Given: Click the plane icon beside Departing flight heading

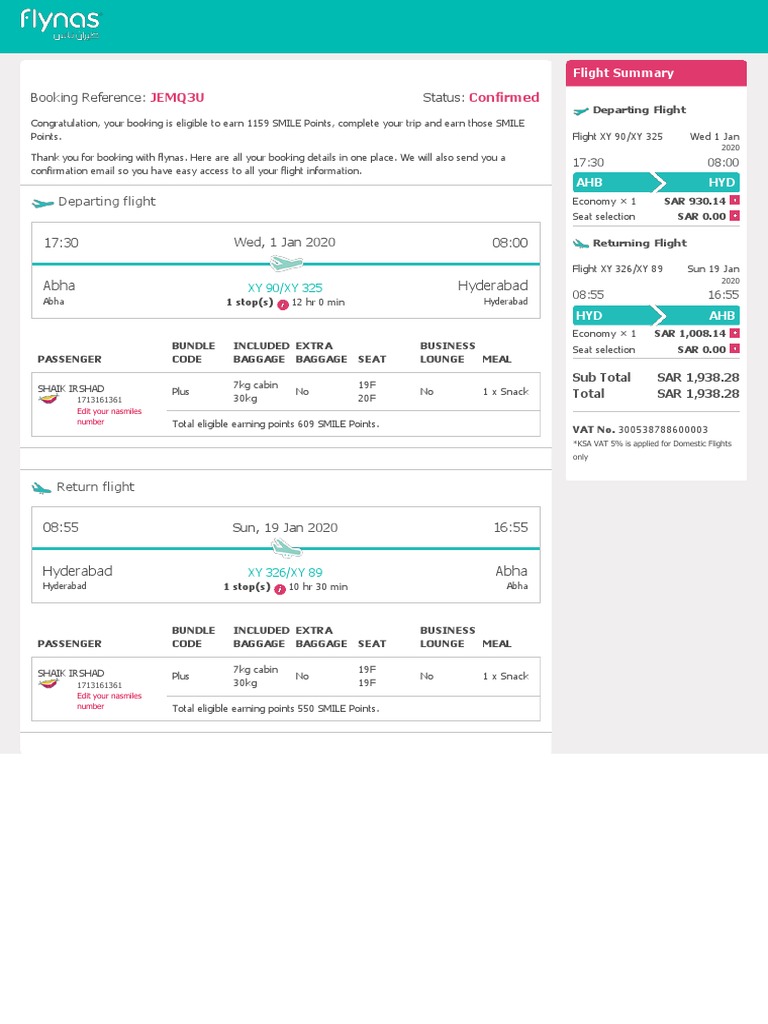Looking at the screenshot, I should tap(42, 203).
